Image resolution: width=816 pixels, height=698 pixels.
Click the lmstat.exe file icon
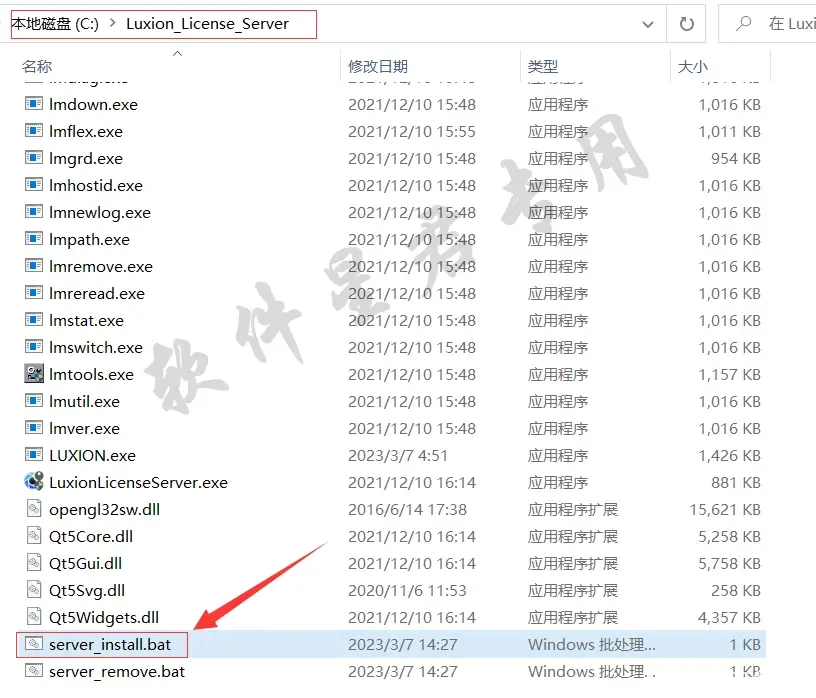point(34,320)
